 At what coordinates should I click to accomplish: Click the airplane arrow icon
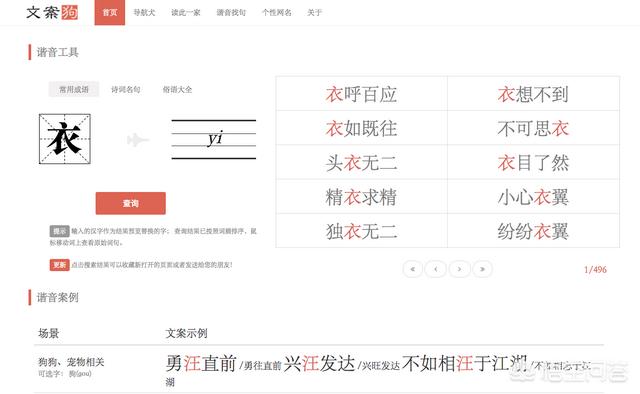pyautogui.click(x=138, y=140)
